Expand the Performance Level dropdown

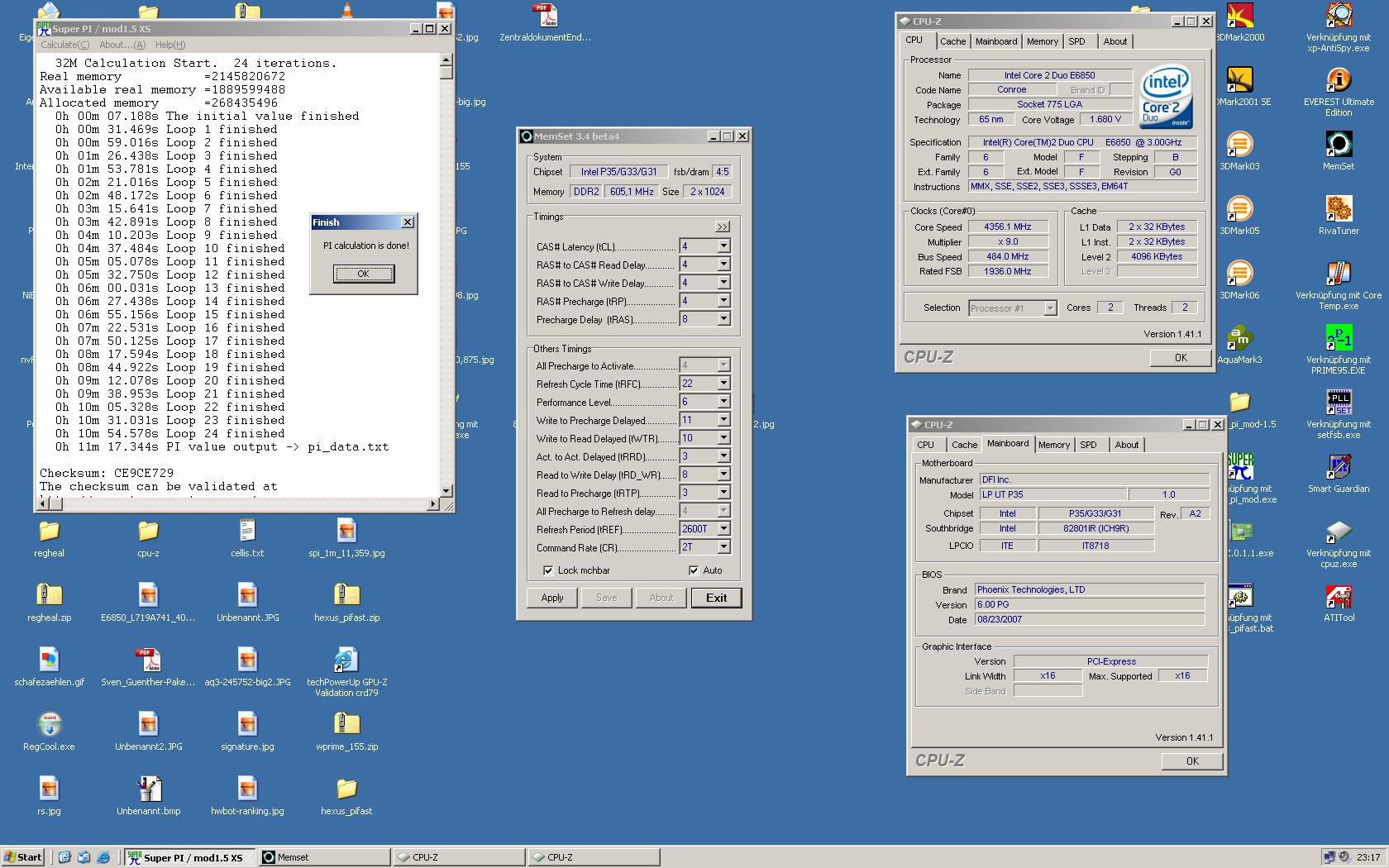[723, 402]
